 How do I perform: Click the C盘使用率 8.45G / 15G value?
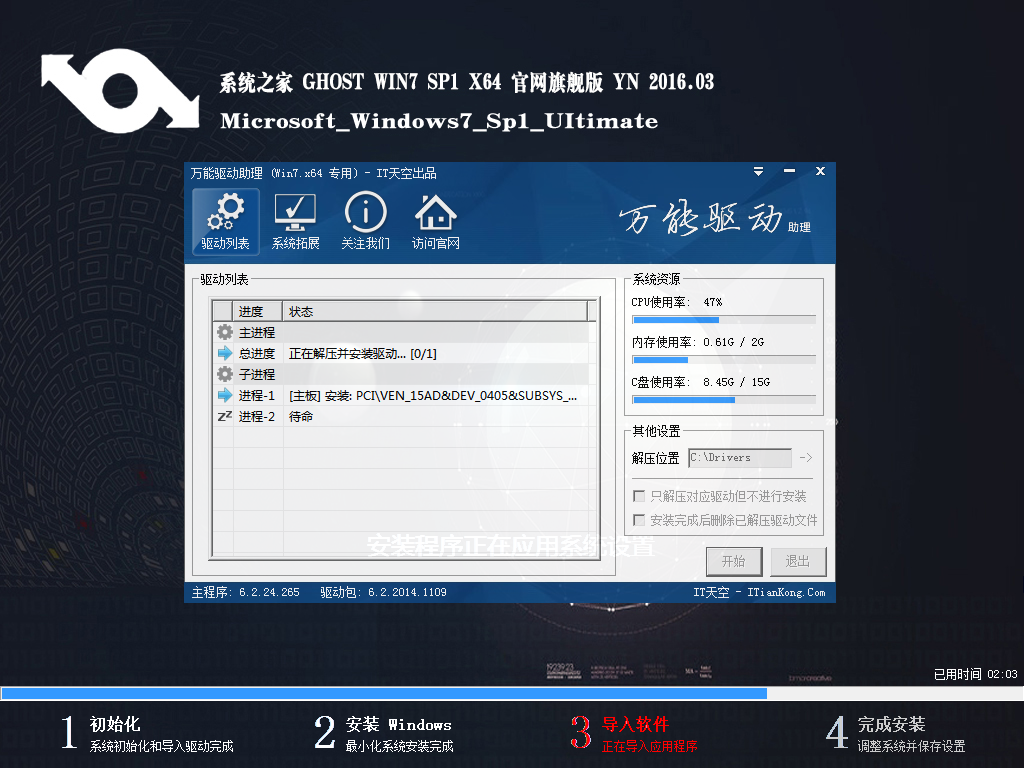pyautogui.click(x=737, y=382)
